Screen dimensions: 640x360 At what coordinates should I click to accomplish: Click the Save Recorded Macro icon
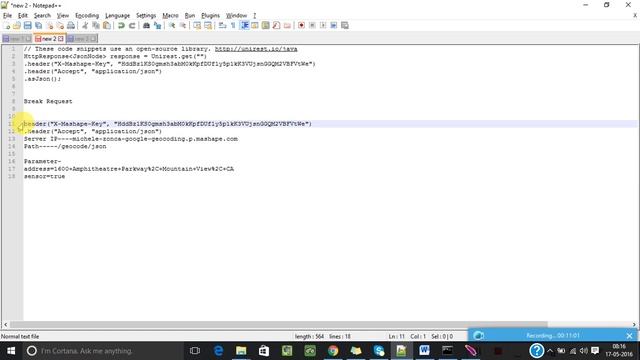(345, 25)
